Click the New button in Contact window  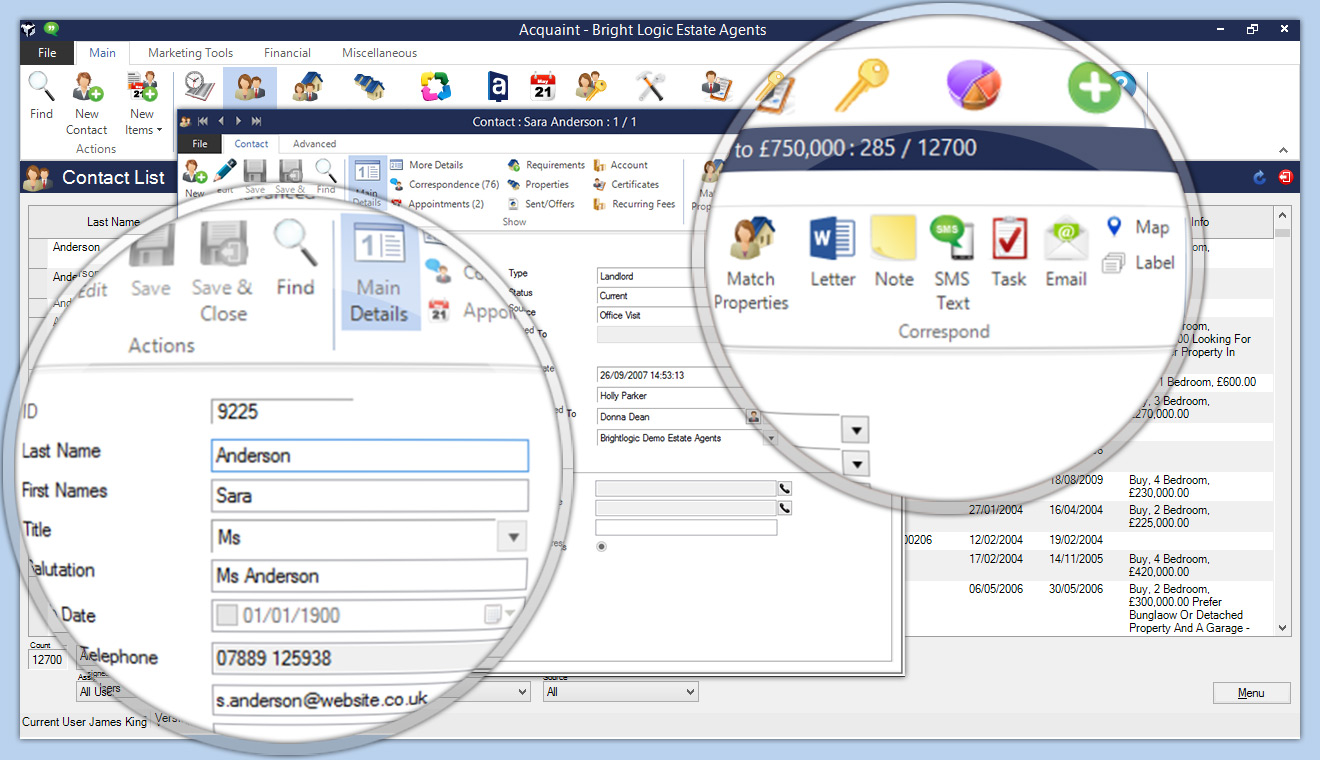(194, 177)
